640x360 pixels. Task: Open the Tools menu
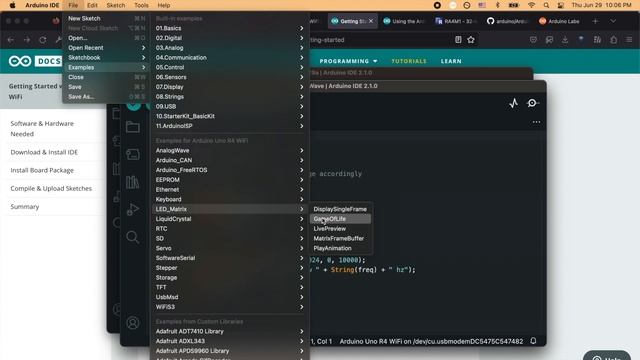(141, 5)
